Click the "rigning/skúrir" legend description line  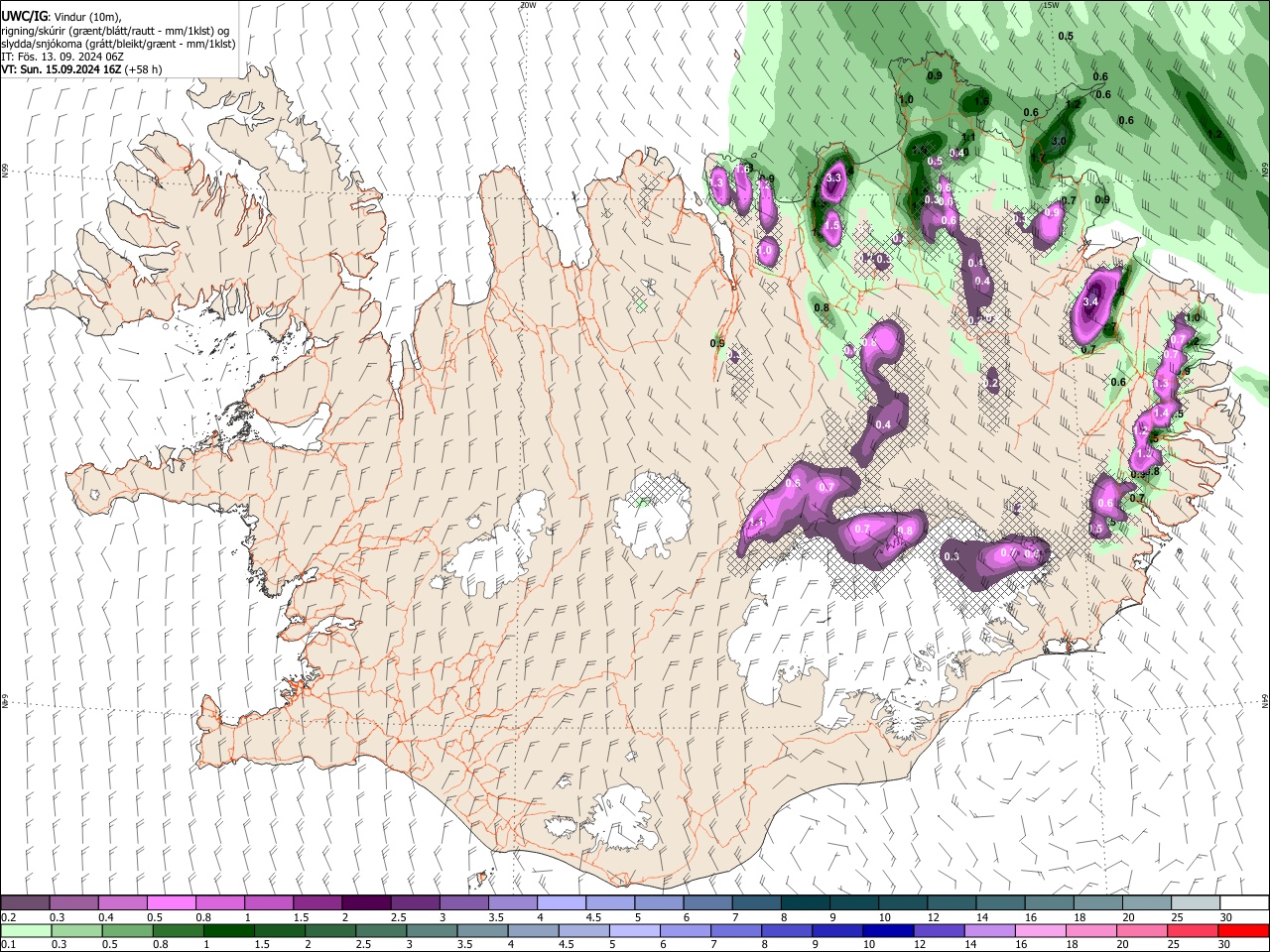pos(114,31)
